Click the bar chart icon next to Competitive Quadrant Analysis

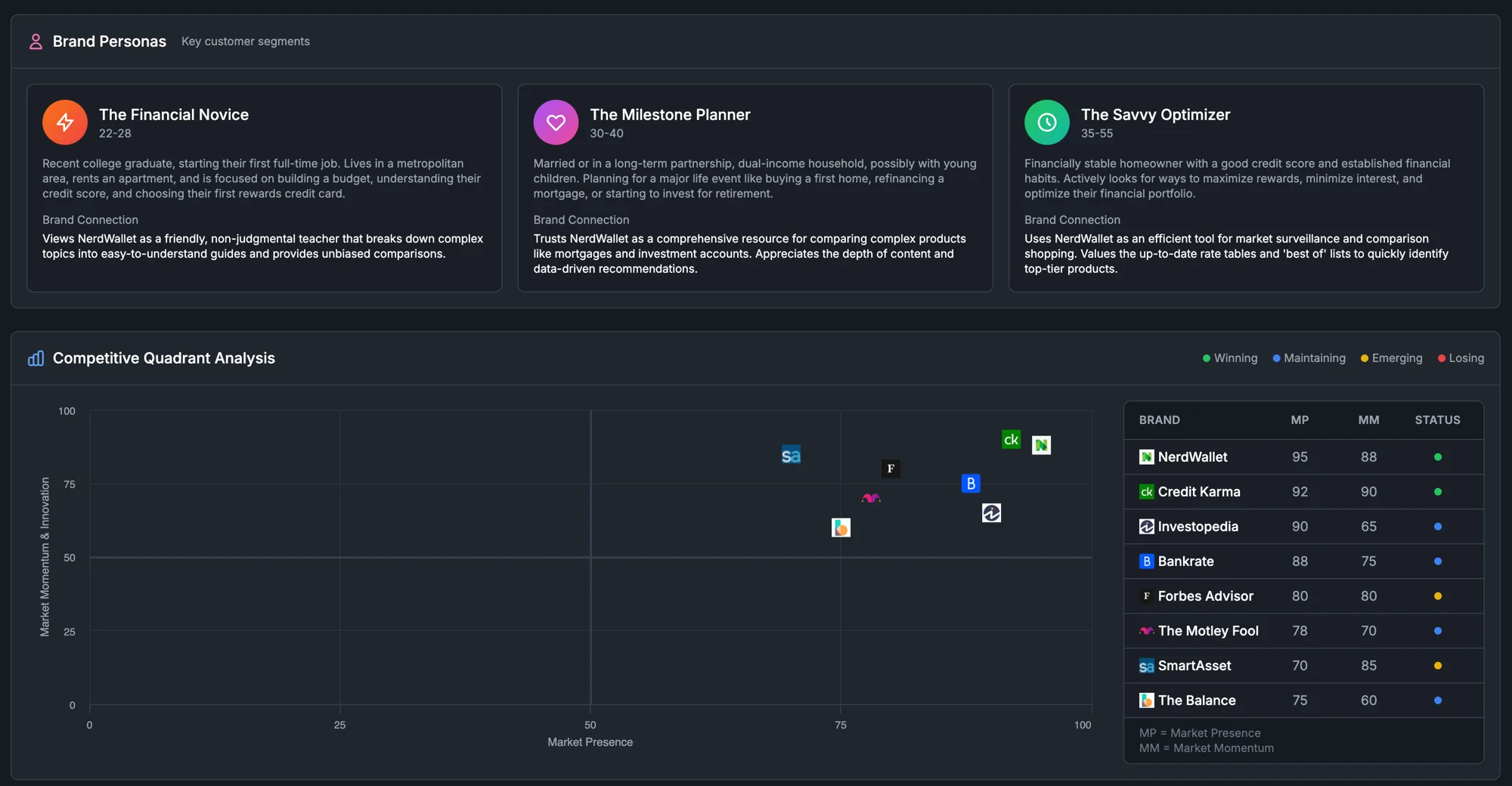(x=36, y=358)
